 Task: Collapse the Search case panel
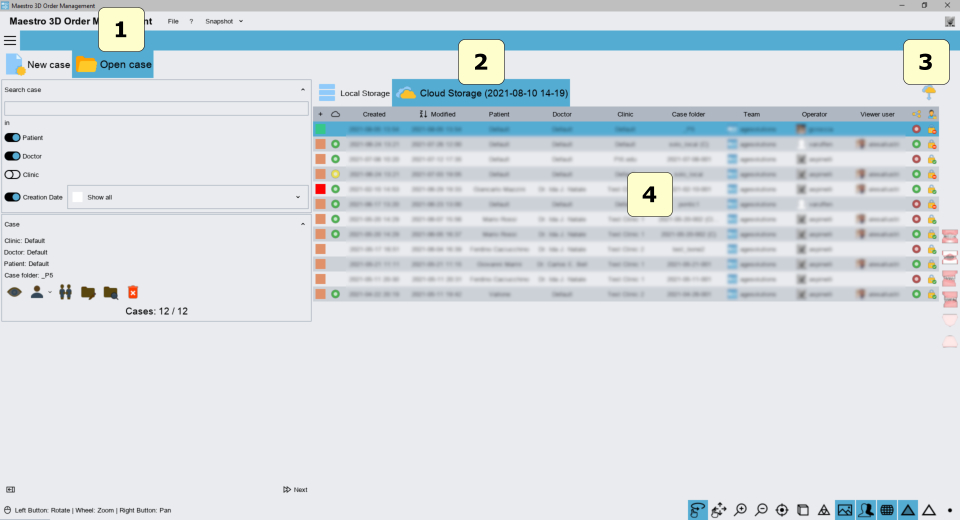(302, 89)
